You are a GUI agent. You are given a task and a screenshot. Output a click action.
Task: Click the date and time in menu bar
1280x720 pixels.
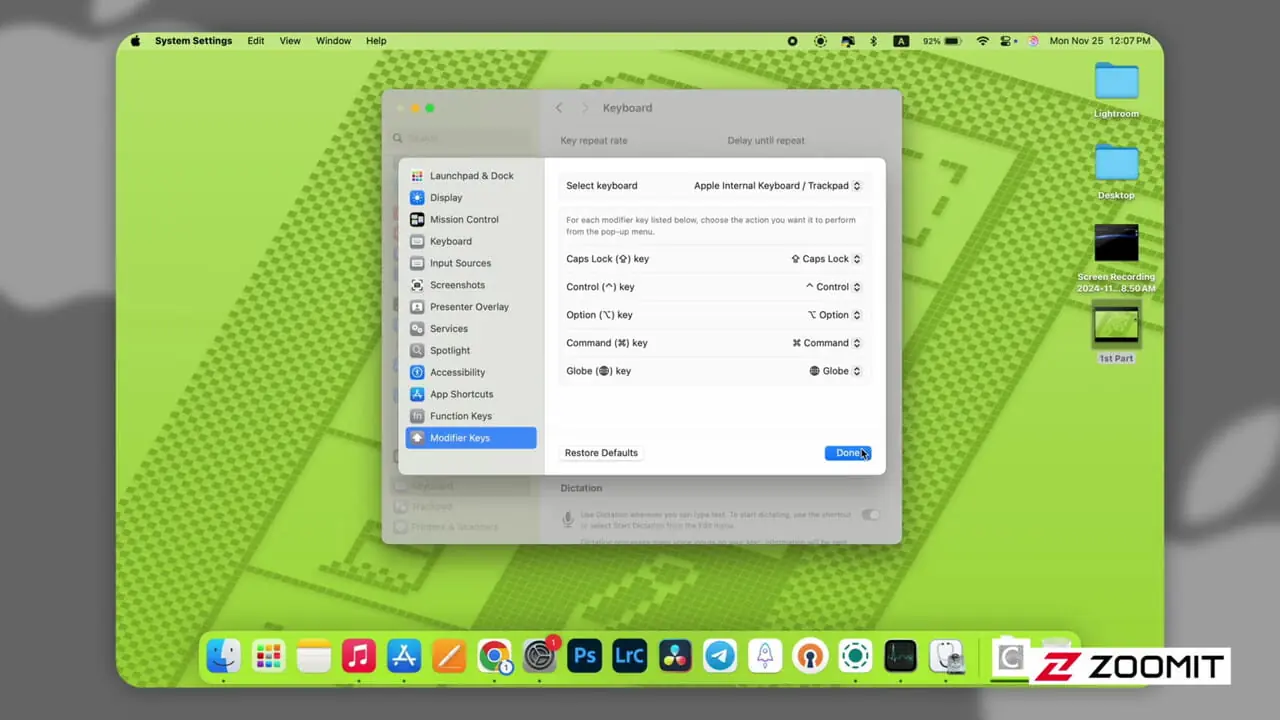1100,41
